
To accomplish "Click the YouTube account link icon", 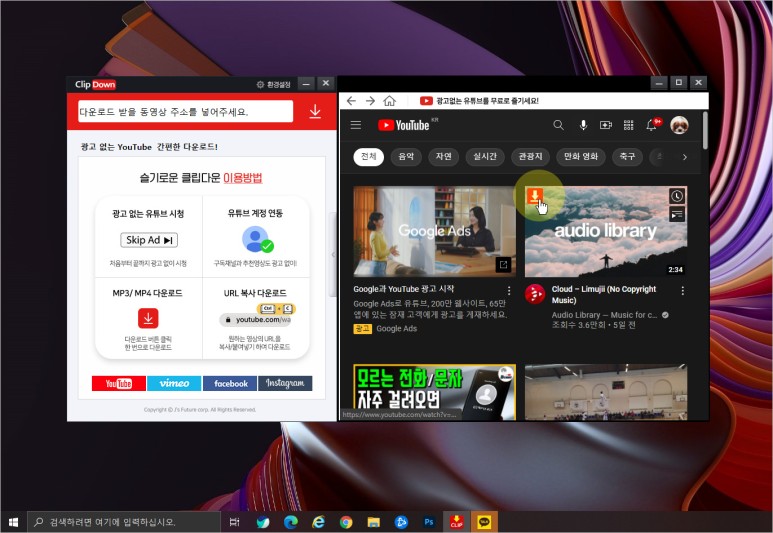I will 257,240.
